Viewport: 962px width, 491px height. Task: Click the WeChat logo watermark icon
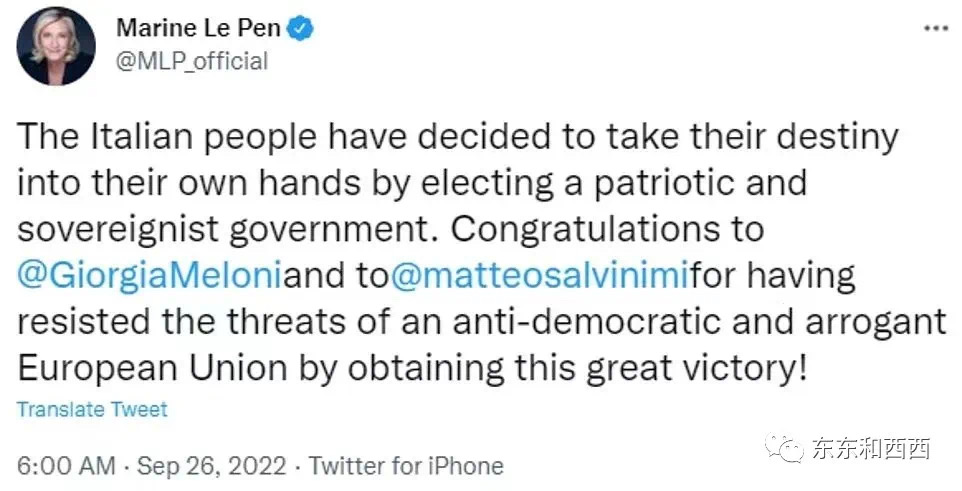783,447
